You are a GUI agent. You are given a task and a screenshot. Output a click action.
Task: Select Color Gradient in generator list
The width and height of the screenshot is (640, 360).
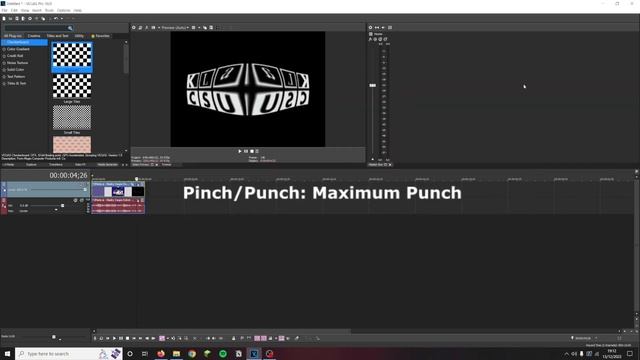18,49
